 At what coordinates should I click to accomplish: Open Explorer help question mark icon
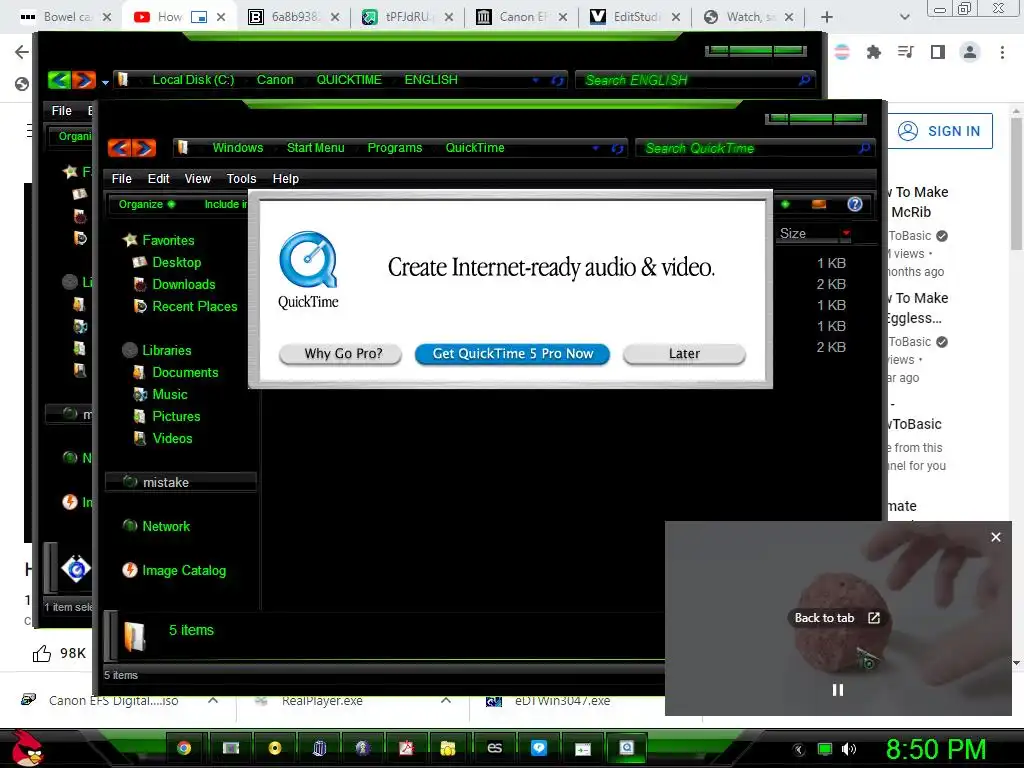point(855,204)
